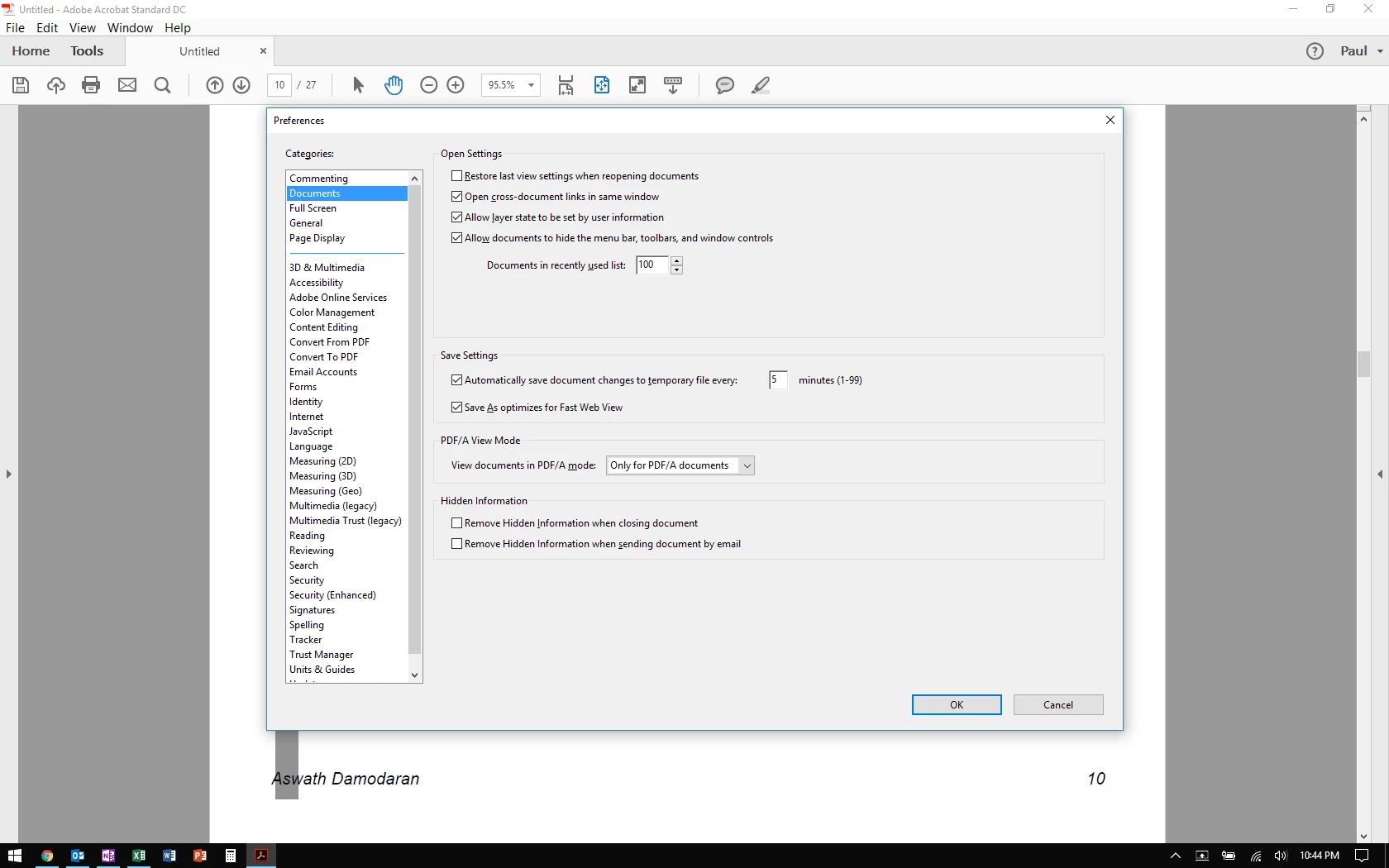This screenshot has width=1389, height=868.
Task: Go to previous page arrow icon
Action: point(214,85)
